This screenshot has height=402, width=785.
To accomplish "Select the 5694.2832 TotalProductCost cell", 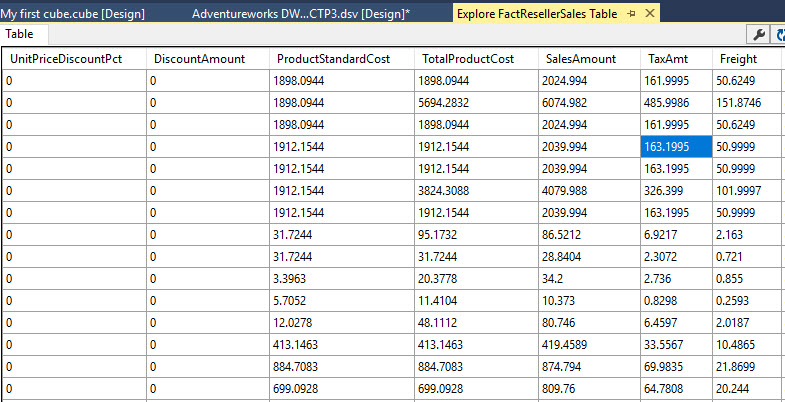I will (478, 102).
